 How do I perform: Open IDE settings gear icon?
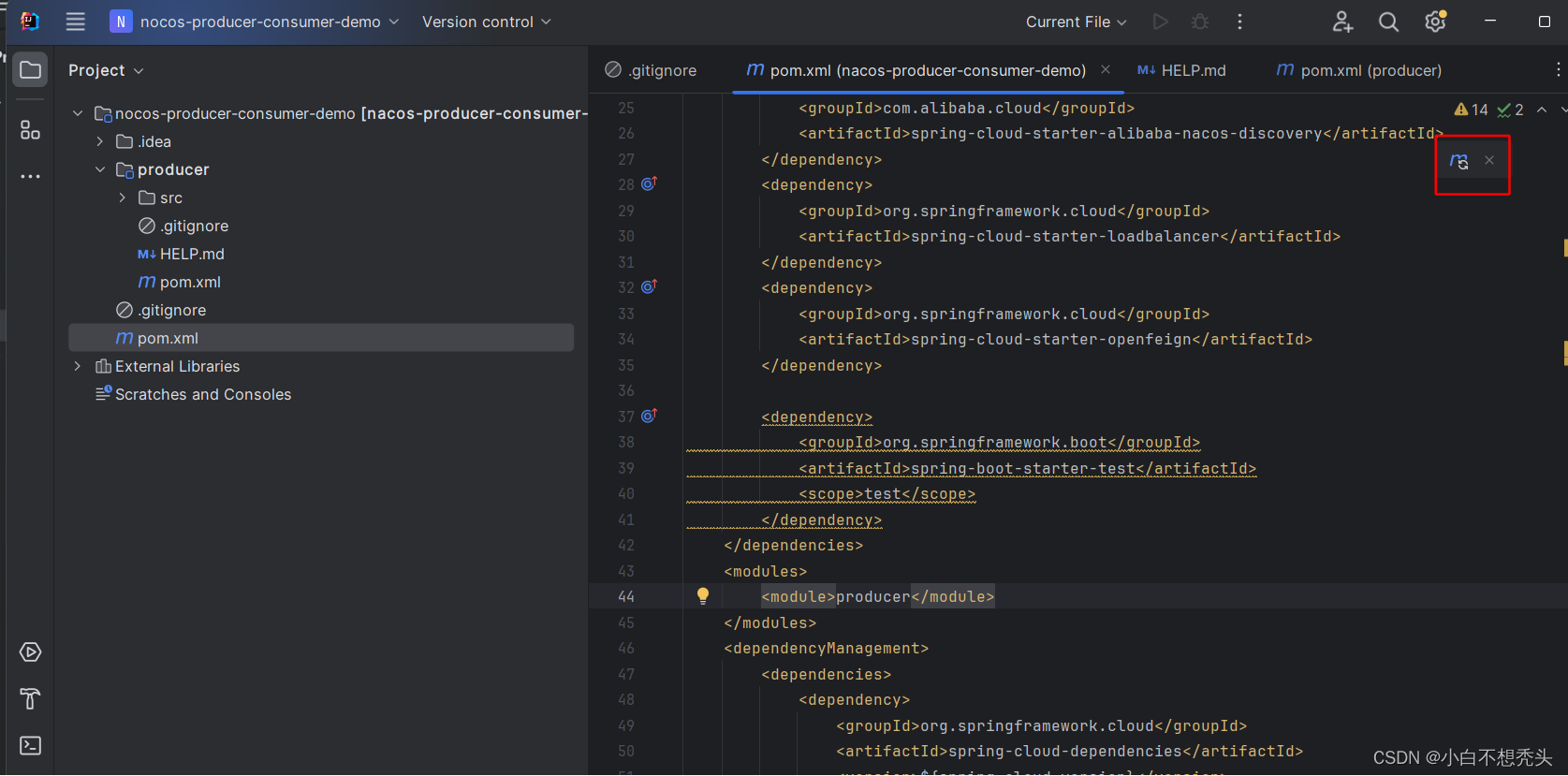click(x=1435, y=22)
